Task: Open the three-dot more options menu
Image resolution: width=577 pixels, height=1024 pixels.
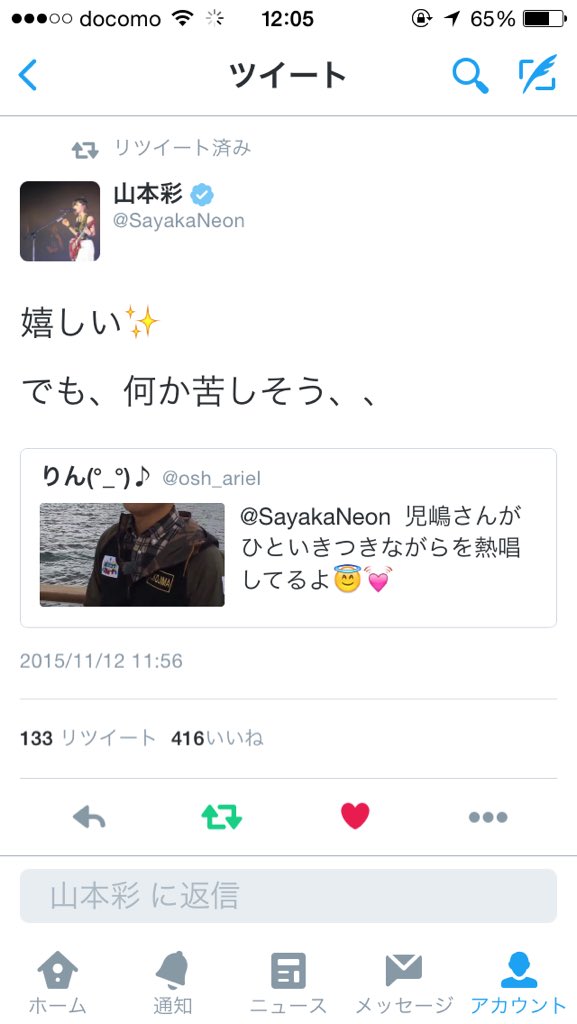Action: (488, 817)
